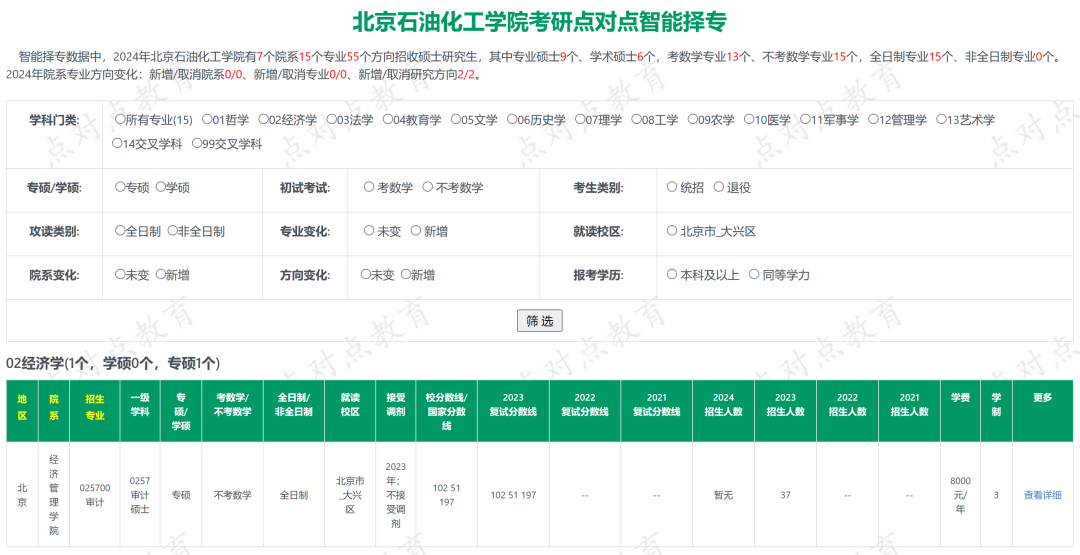Click the 2021 招生人数 header
Viewport: 1080px width, 555px height.
click(x=909, y=411)
